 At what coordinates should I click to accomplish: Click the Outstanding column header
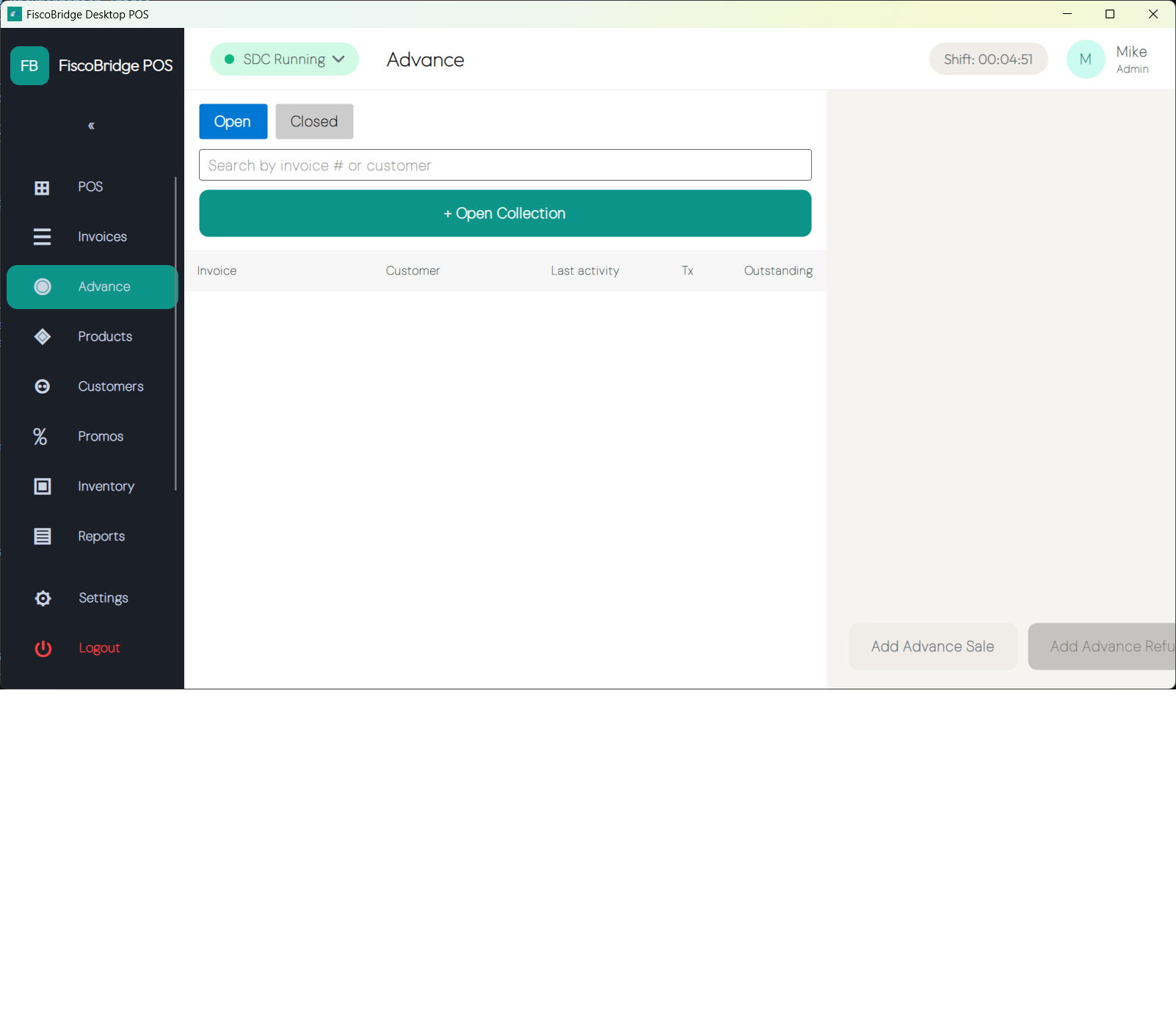778,271
